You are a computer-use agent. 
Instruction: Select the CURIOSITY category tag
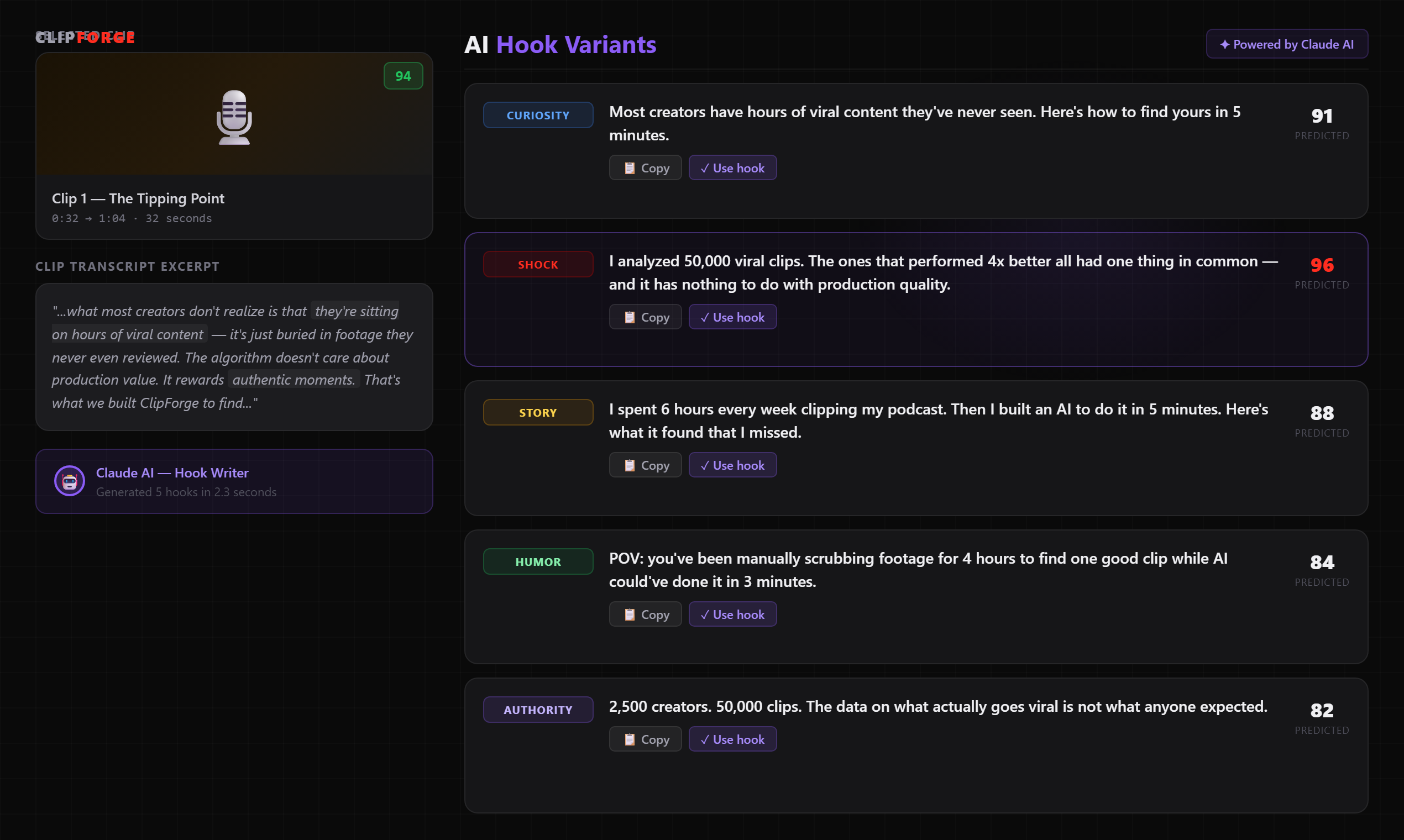point(537,115)
